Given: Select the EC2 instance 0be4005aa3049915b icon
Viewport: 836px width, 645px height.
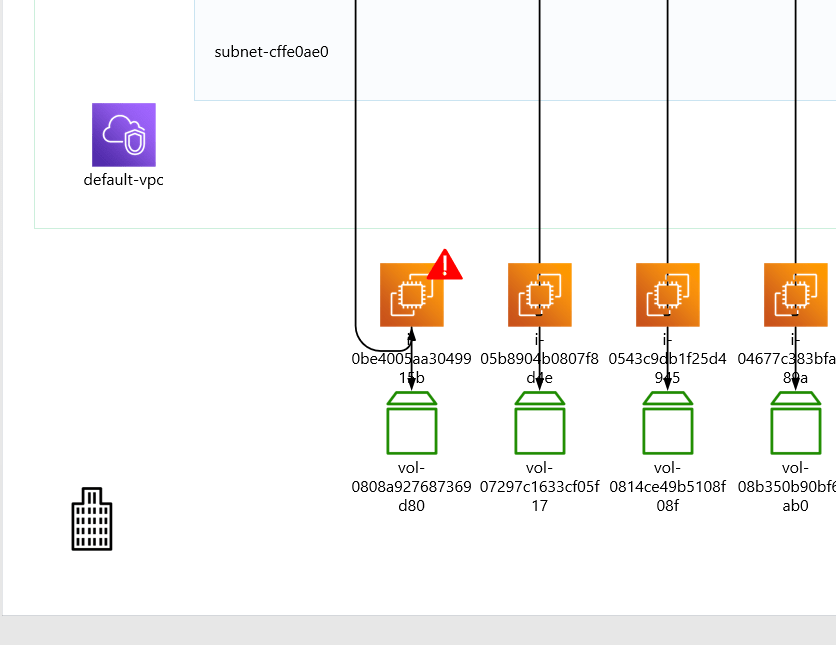Looking at the screenshot, I should coord(411,295).
